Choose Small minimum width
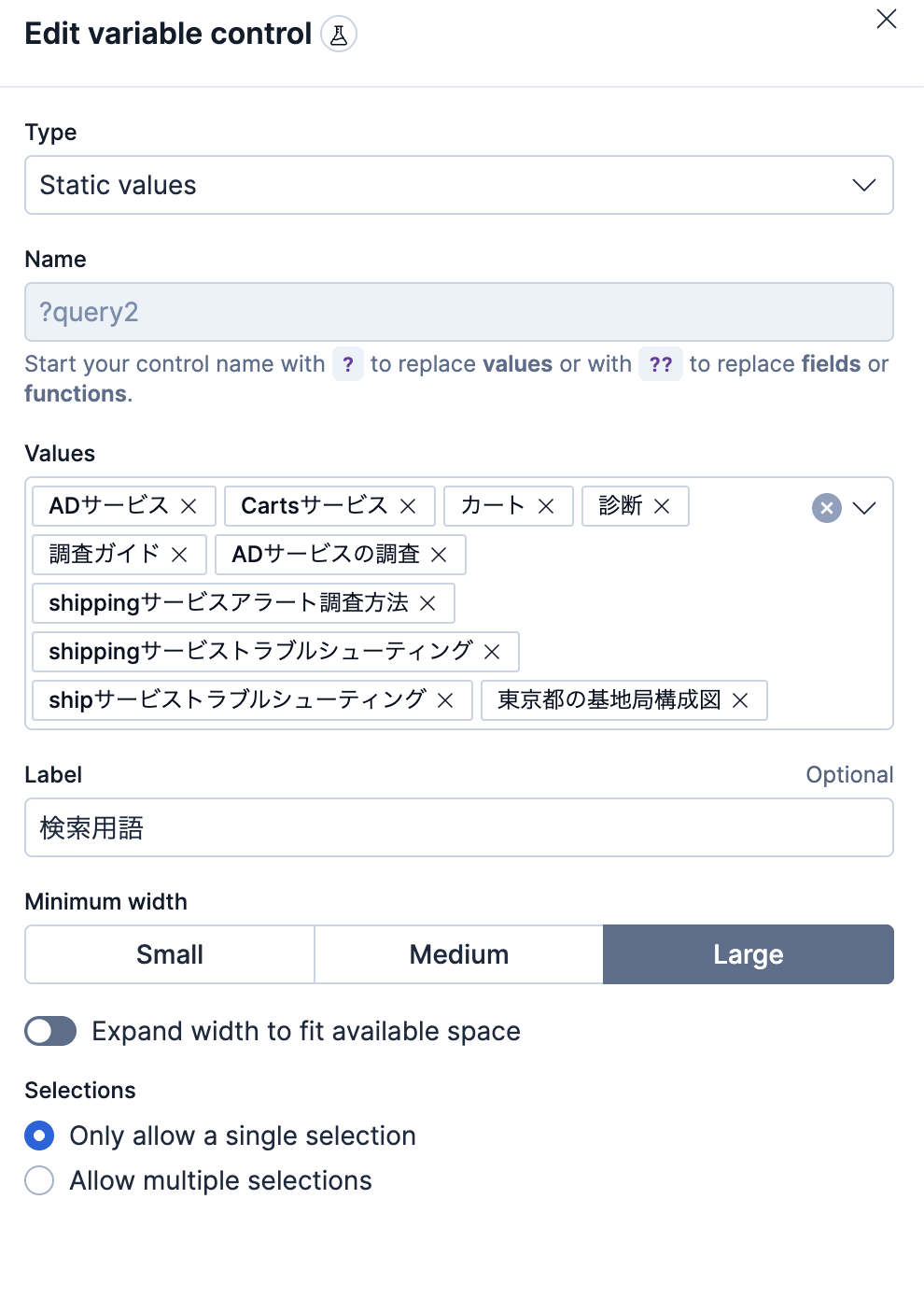Screen dimensions: 924x1298 point(170,954)
